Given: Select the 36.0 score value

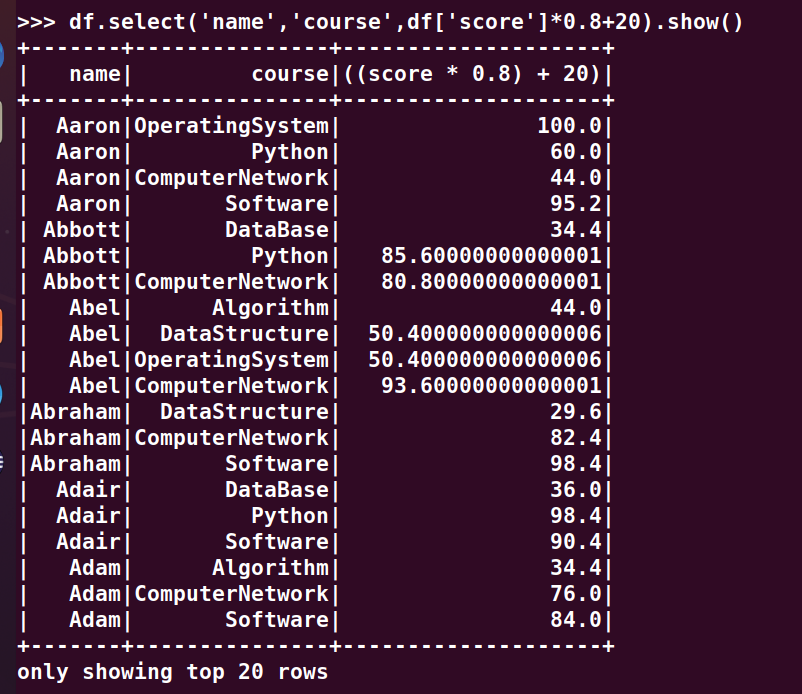Looking at the screenshot, I should click(x=576, y=490).
